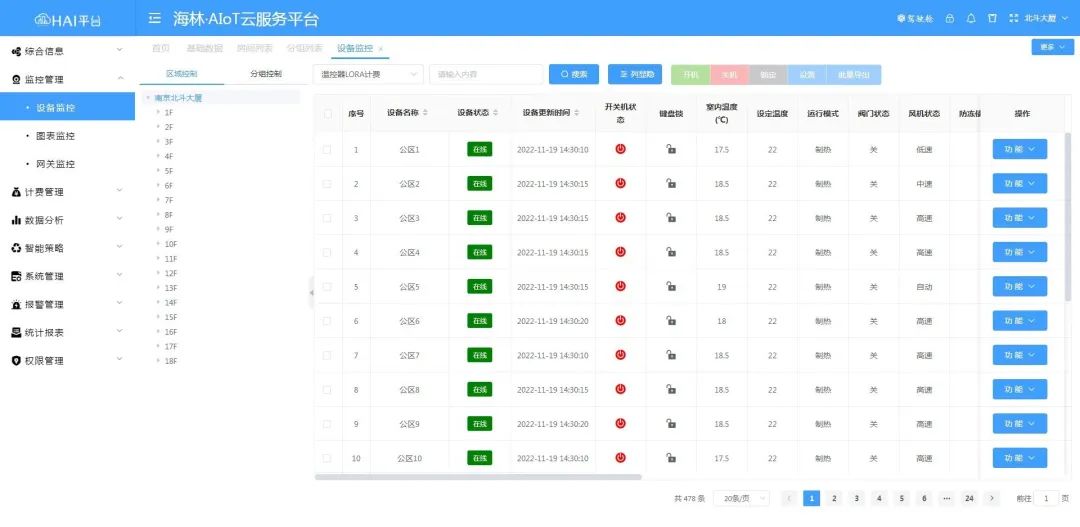Image resolution: width=1080 pixels, height=527 pixels.
Task: Tick the checkbox for row 公区5
Action: click(x=327, y=287)
